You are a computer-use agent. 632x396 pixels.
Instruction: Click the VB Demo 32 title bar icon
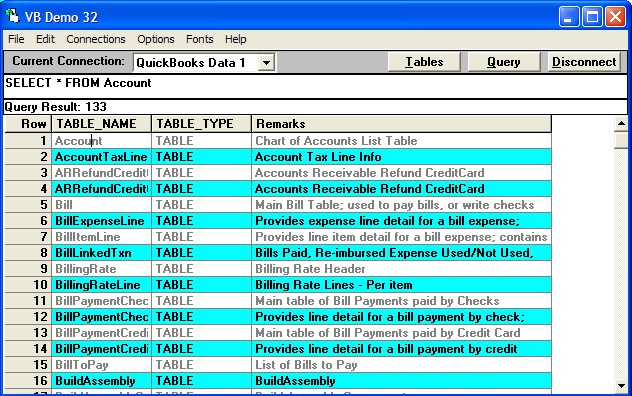point(12,16)
